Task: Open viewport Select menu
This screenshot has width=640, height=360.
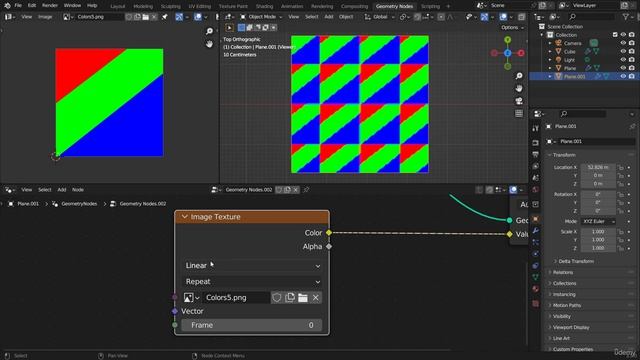Action: 311,17
